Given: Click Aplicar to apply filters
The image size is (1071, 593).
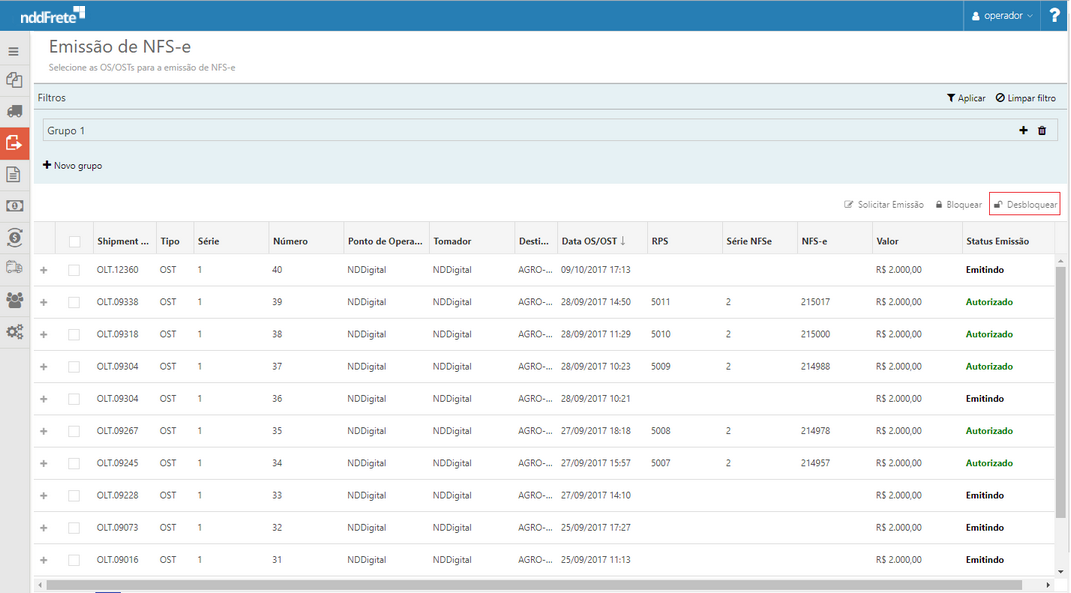Looking at the screenshot, I should (x=966, y=98).
